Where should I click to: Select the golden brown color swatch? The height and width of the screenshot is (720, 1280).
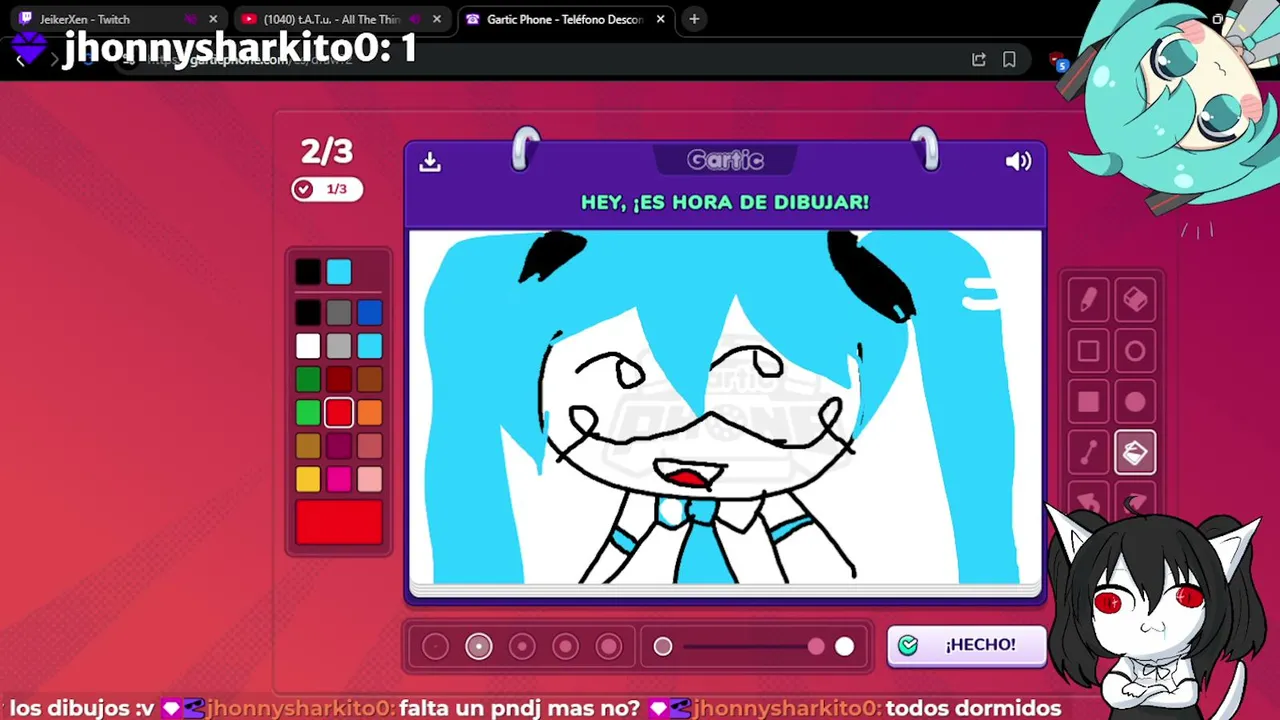click(308, 446)
